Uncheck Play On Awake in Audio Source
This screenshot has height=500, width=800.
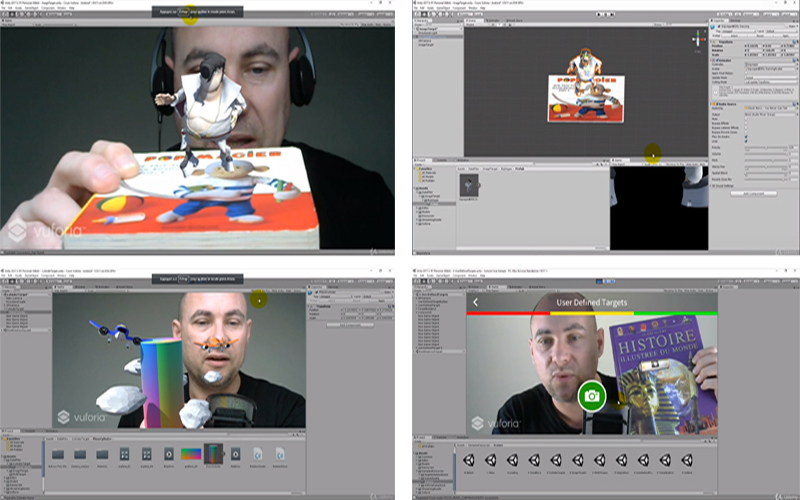point(746,137)
